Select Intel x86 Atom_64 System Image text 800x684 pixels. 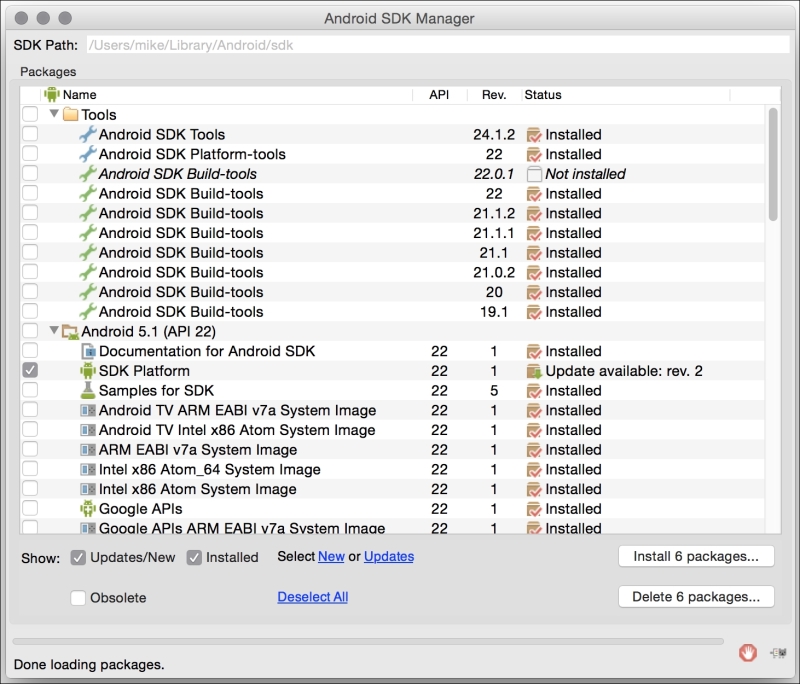click(x=210, y=469)
